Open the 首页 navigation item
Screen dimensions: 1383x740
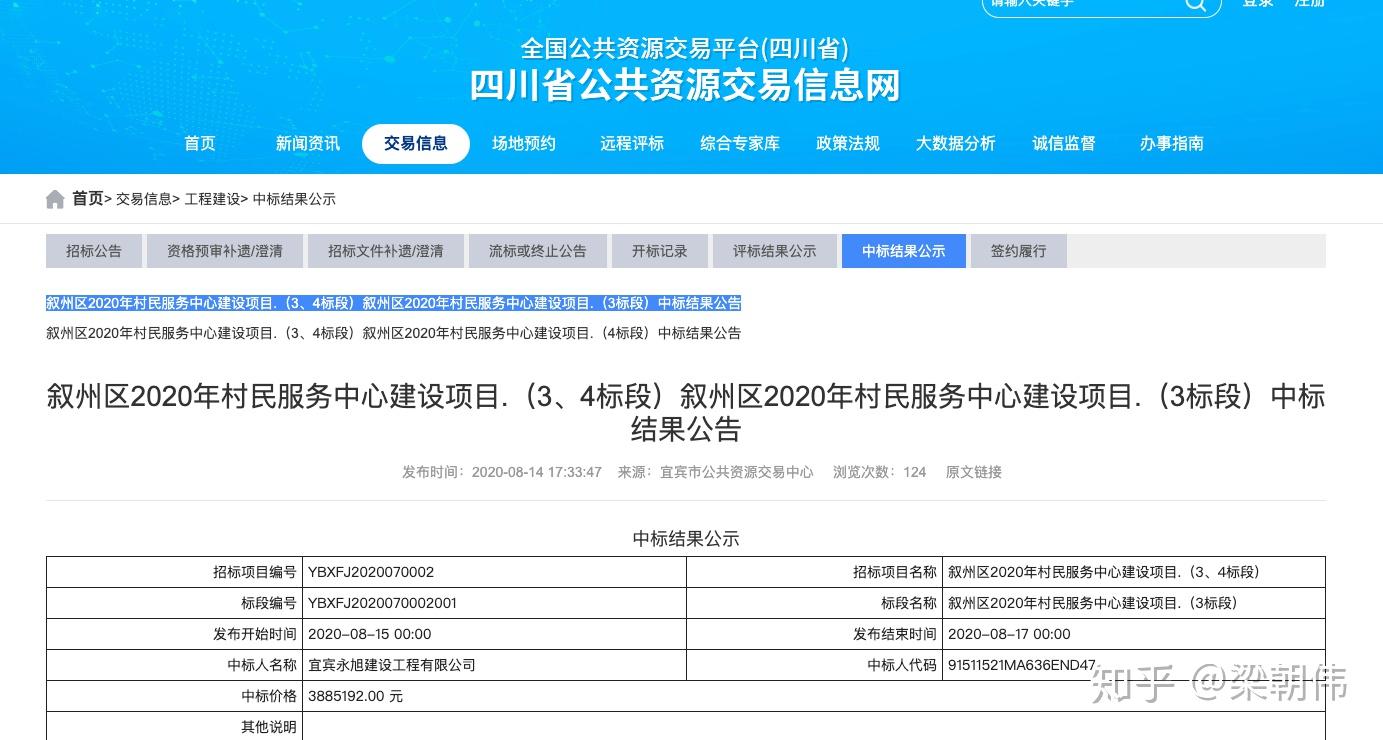click(x=200, y=144)
